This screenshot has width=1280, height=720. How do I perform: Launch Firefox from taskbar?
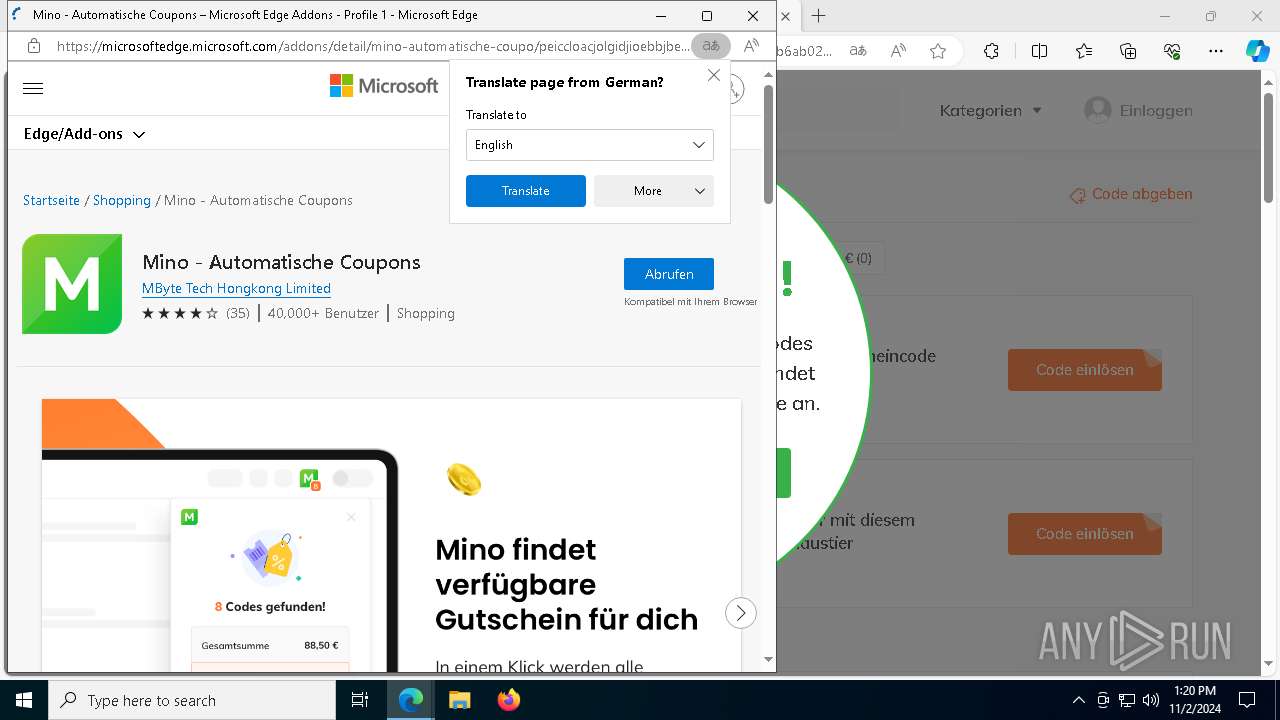click(x=508, y=700)
